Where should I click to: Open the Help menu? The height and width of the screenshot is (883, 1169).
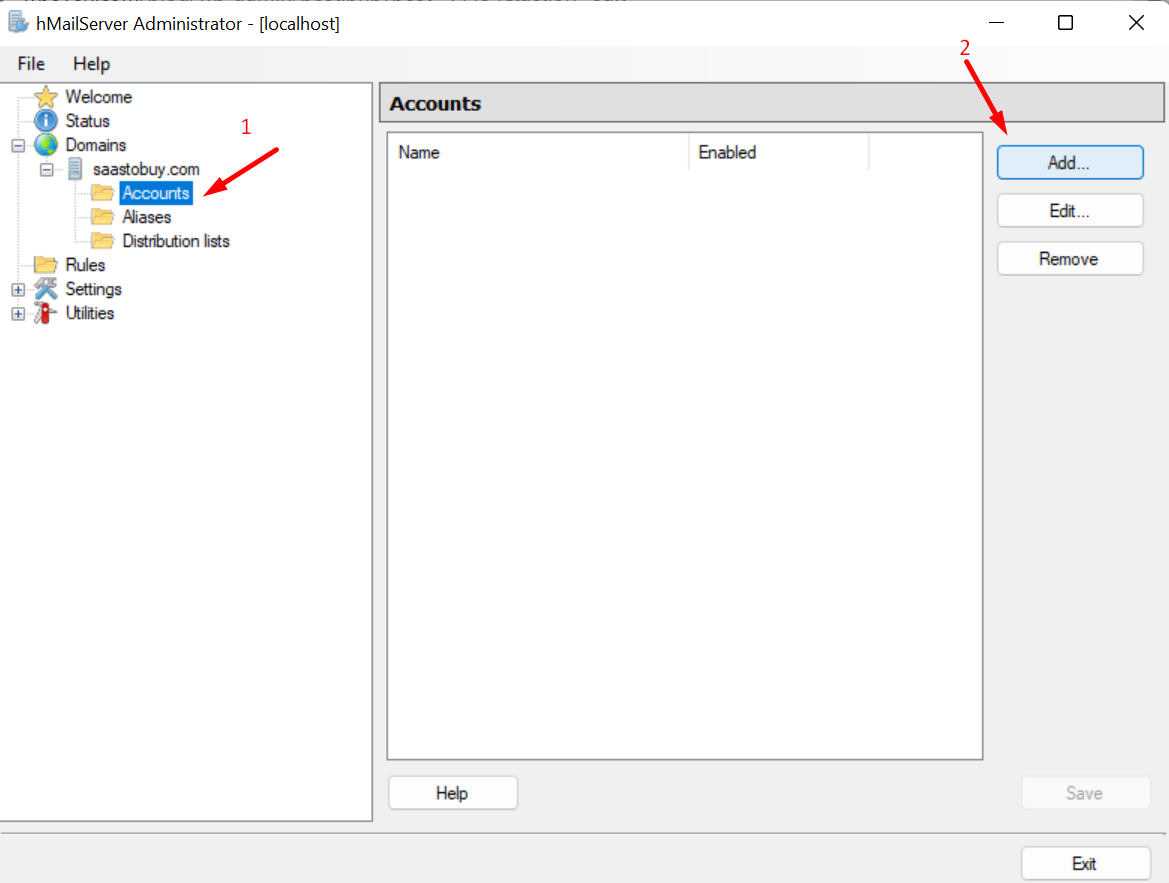pyautogui.click(x=91, y=63)
